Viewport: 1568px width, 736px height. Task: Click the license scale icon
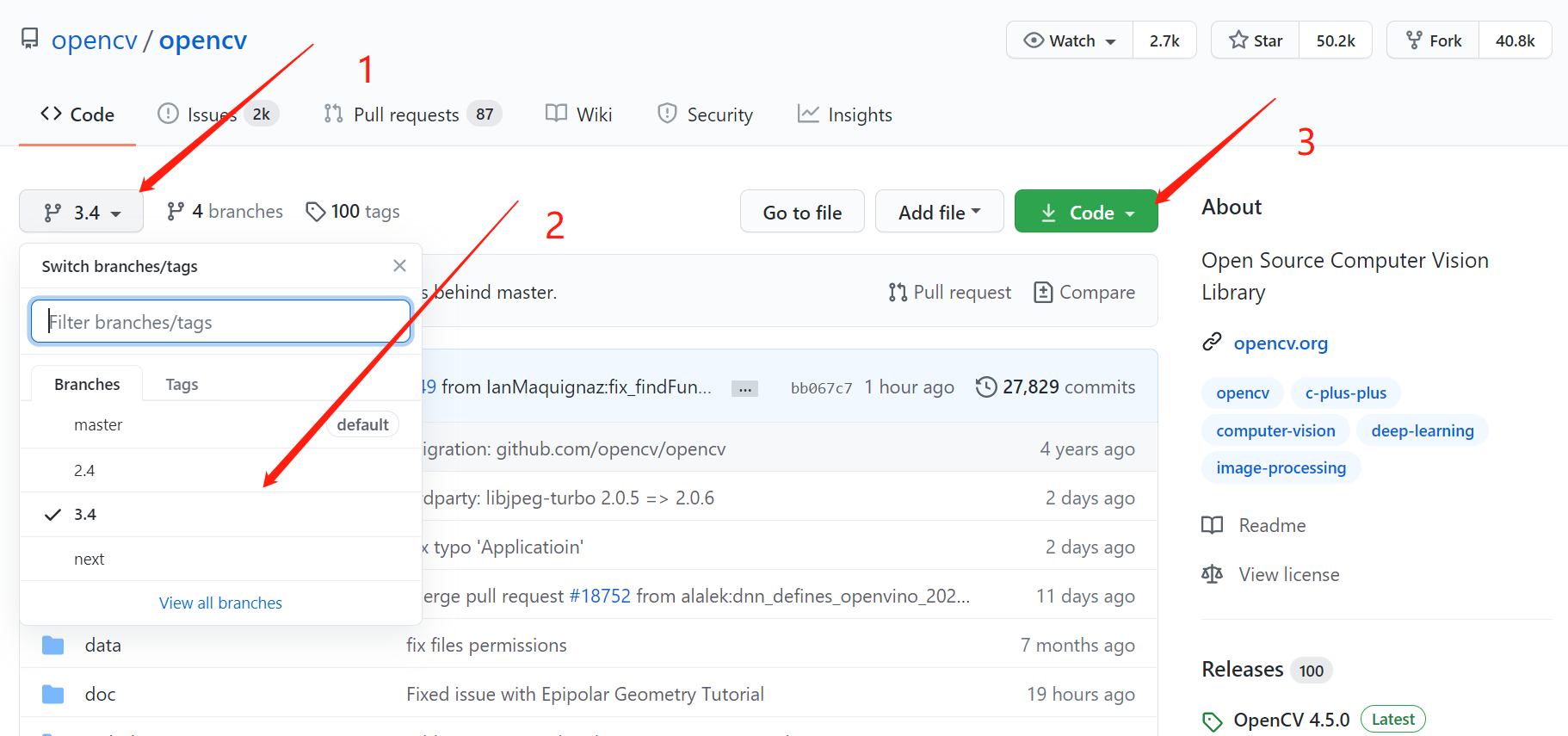pos(1213,574)
